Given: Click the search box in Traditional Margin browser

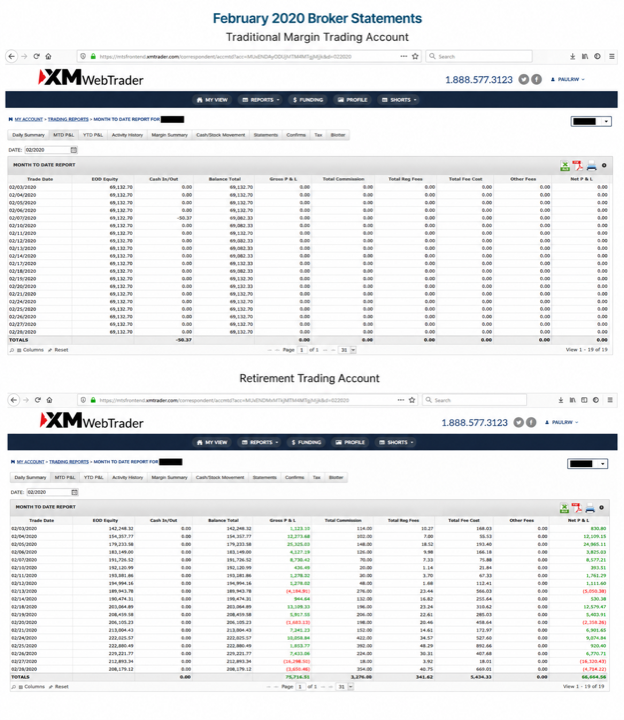Looking at the screenshot, I should coord(479,56).
